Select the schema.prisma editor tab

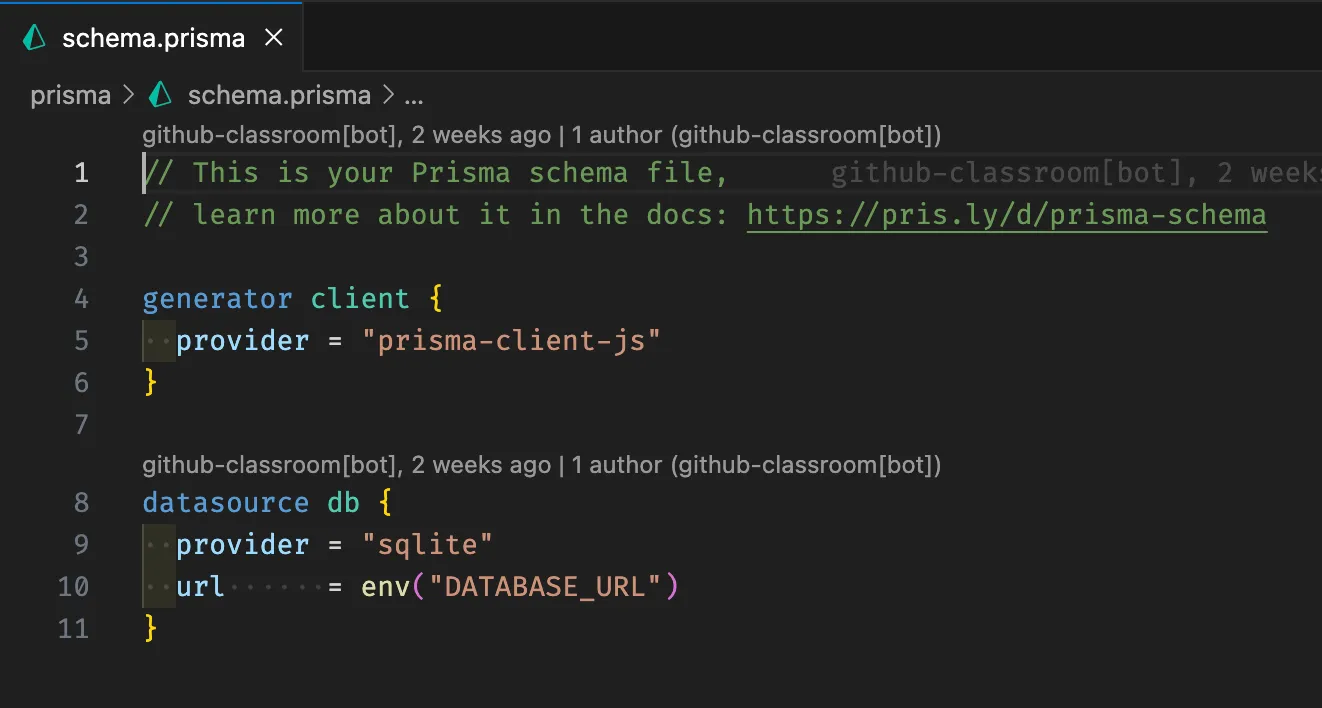click(x=152, y=38)
